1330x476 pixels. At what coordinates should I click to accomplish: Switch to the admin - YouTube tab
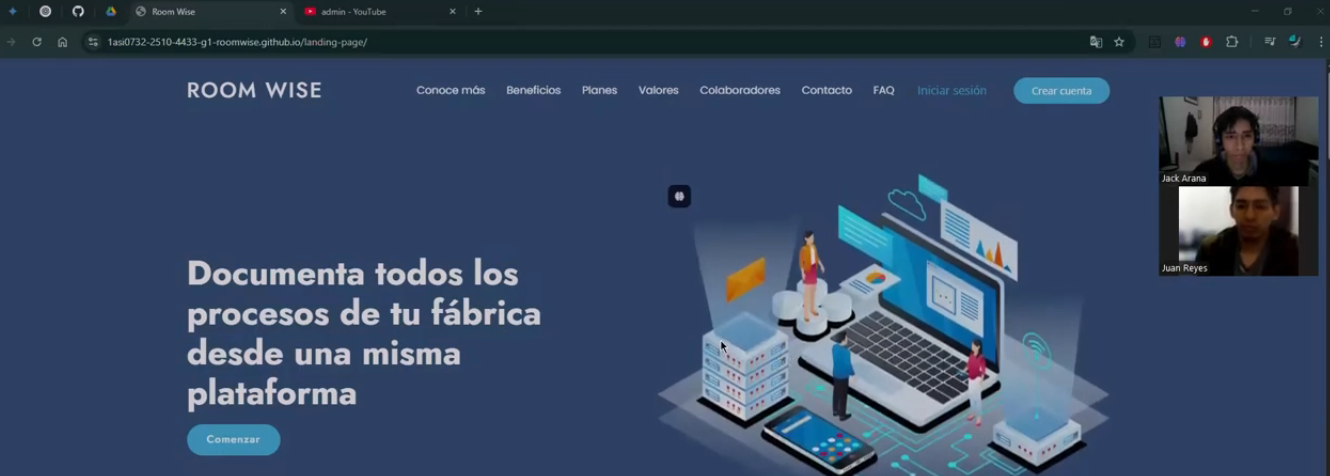point(380,12)
